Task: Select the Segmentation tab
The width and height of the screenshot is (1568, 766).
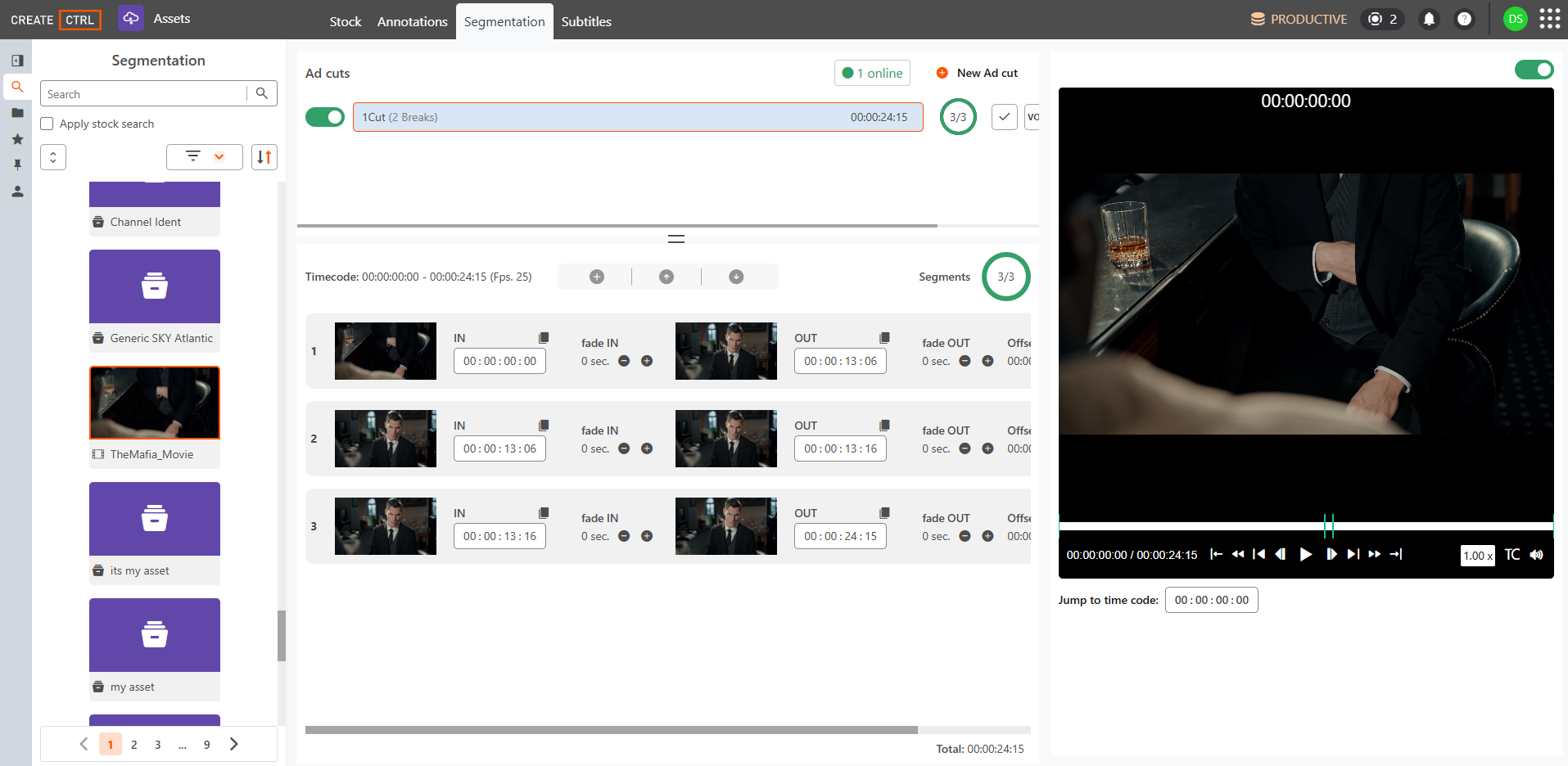Action: click(504, 21)
